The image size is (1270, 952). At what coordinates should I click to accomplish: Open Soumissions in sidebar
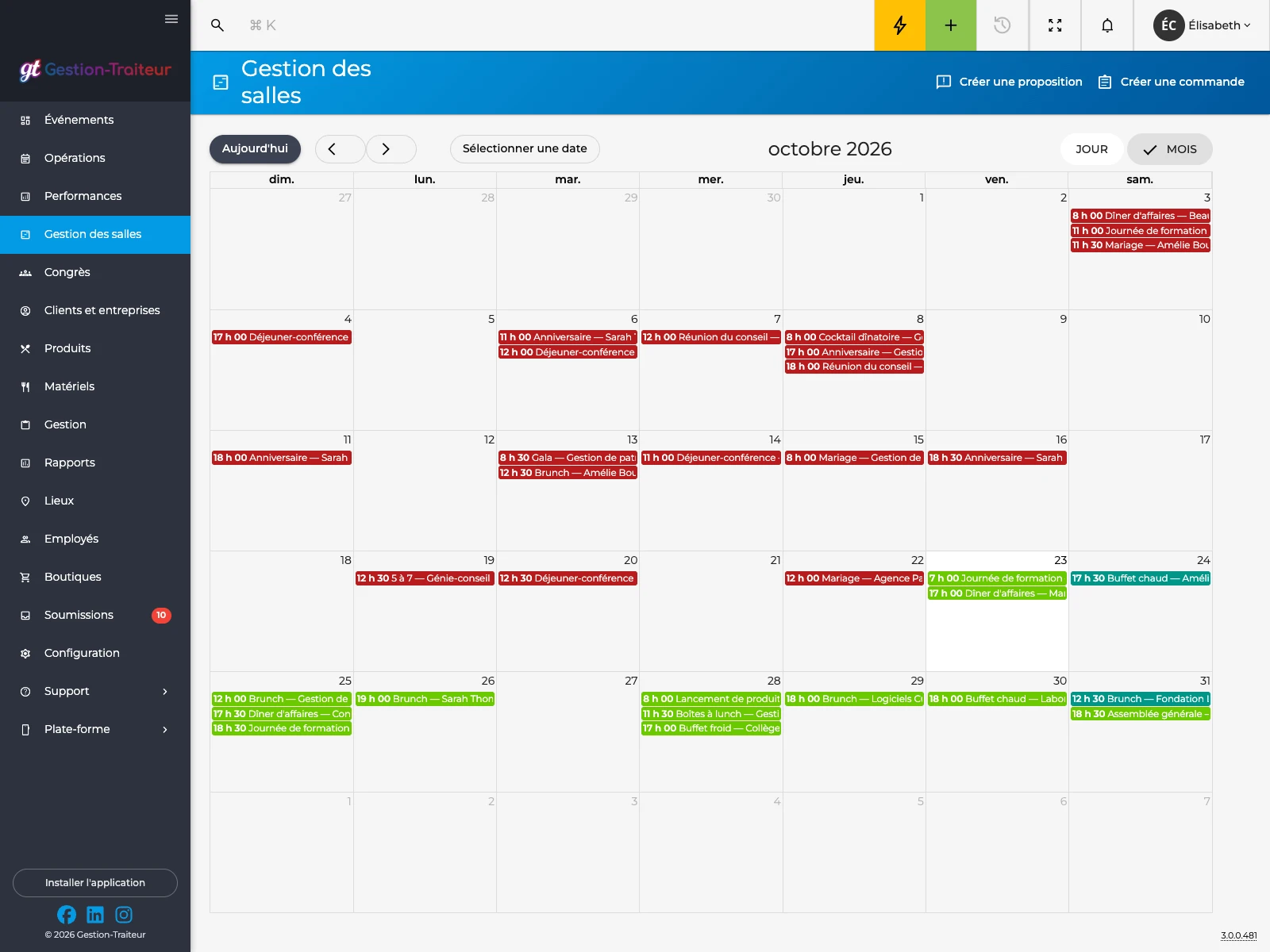coord(95,615)
